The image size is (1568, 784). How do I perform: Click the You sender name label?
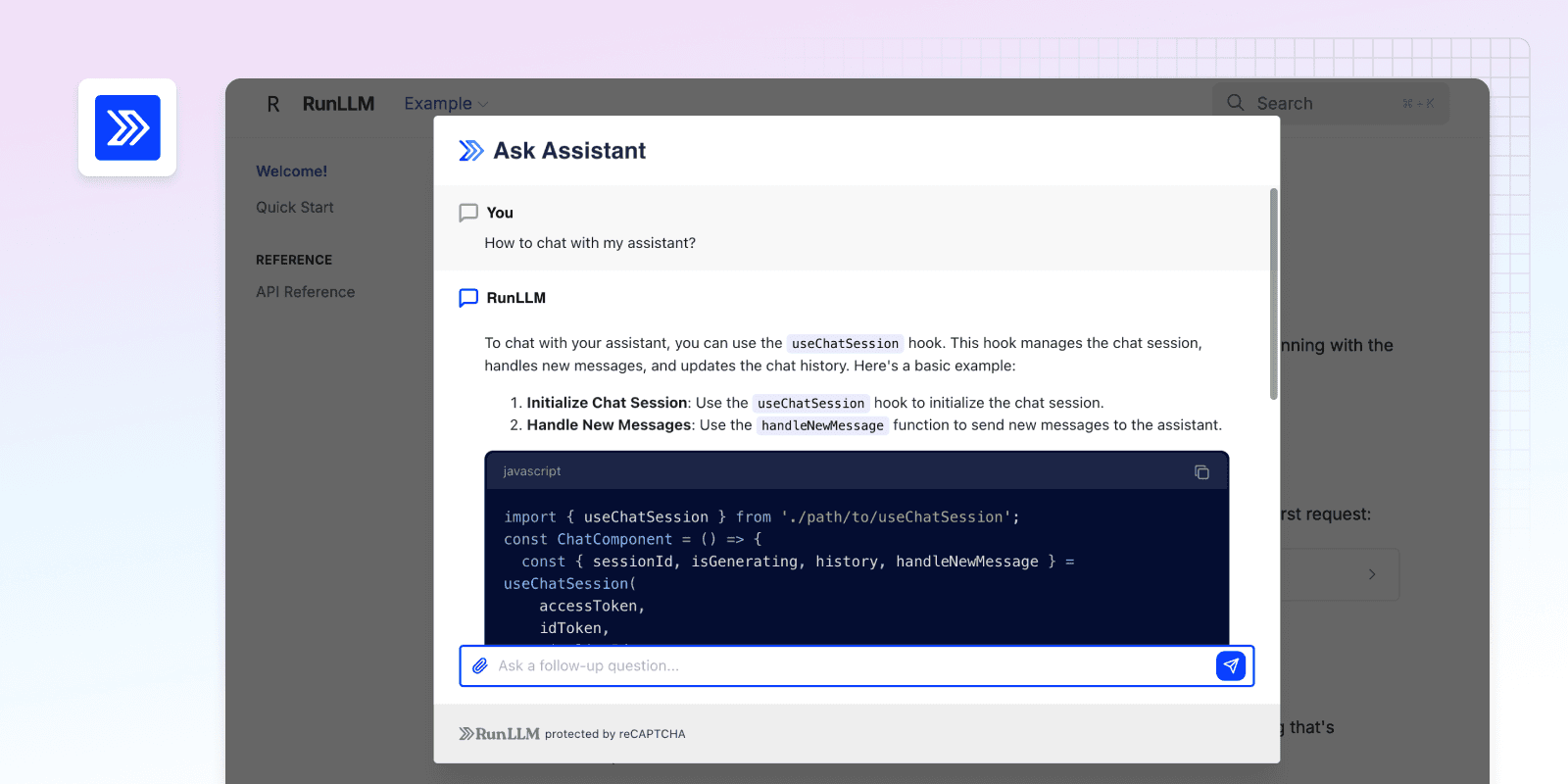(500, 213)
